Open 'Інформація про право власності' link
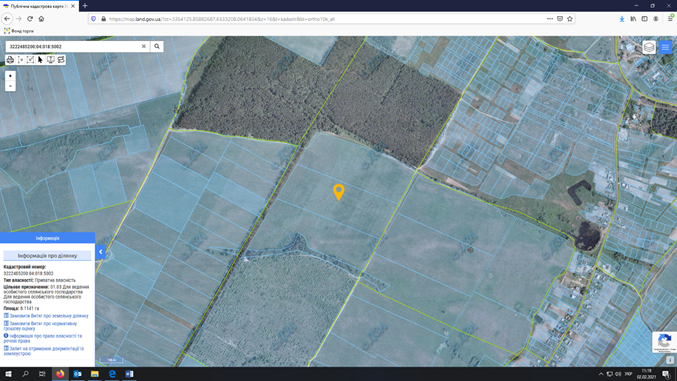677x381 pixels. 43,338
